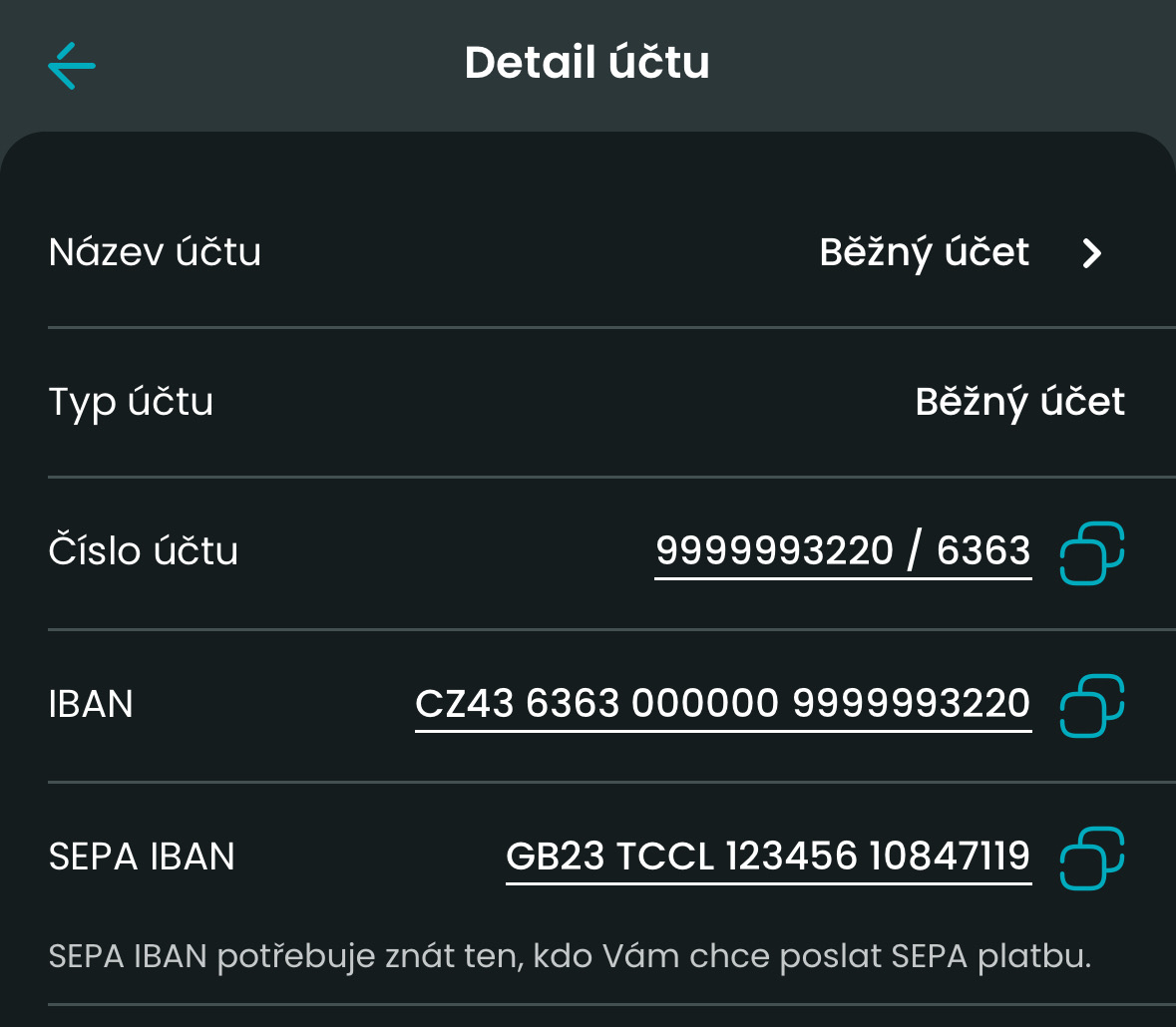Screen dimensions: 1176x1027
Task: Tap the underlined IBAN CZ43 6363 000000 9999993220
Action: [723, 705]
